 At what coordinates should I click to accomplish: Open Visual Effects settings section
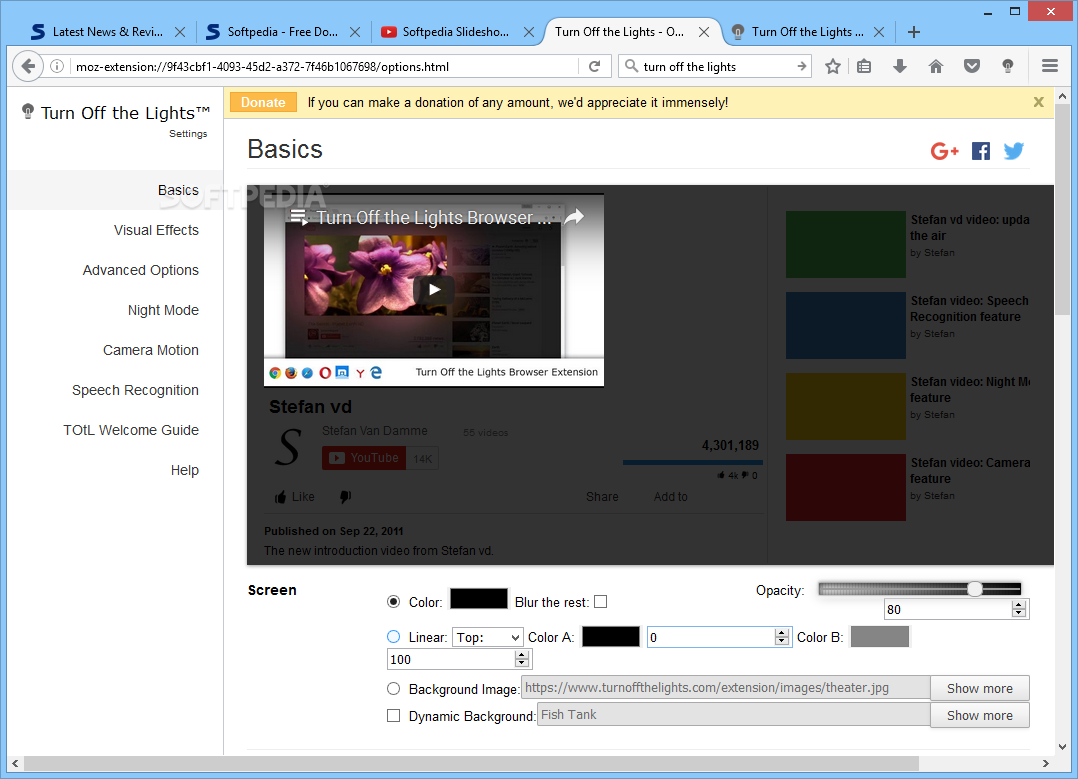point(156,230)
